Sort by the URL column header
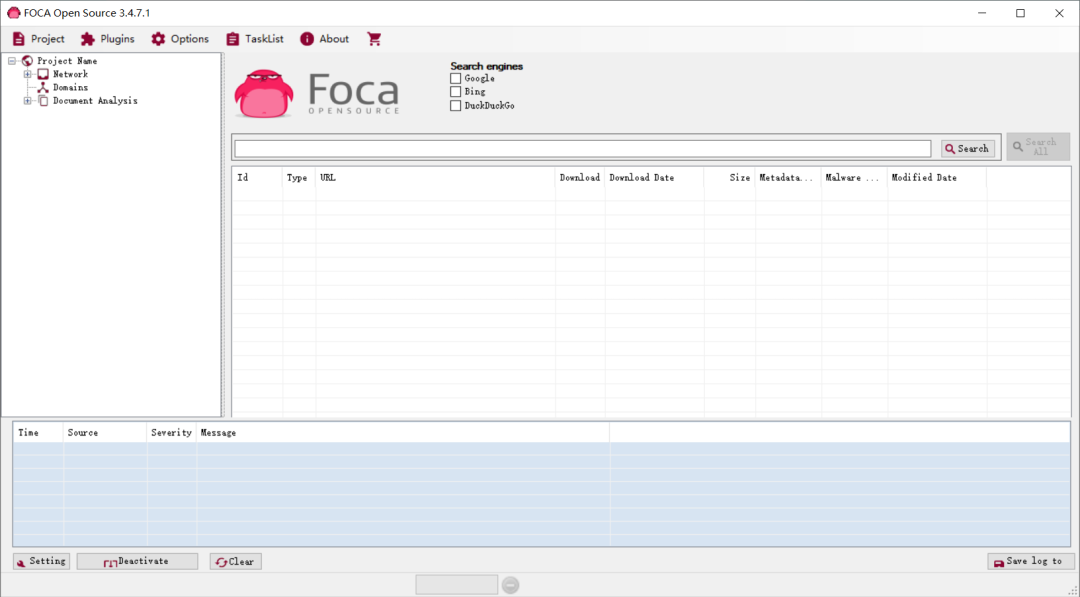This screenshot has width=1080, height=597. [435, 178]
